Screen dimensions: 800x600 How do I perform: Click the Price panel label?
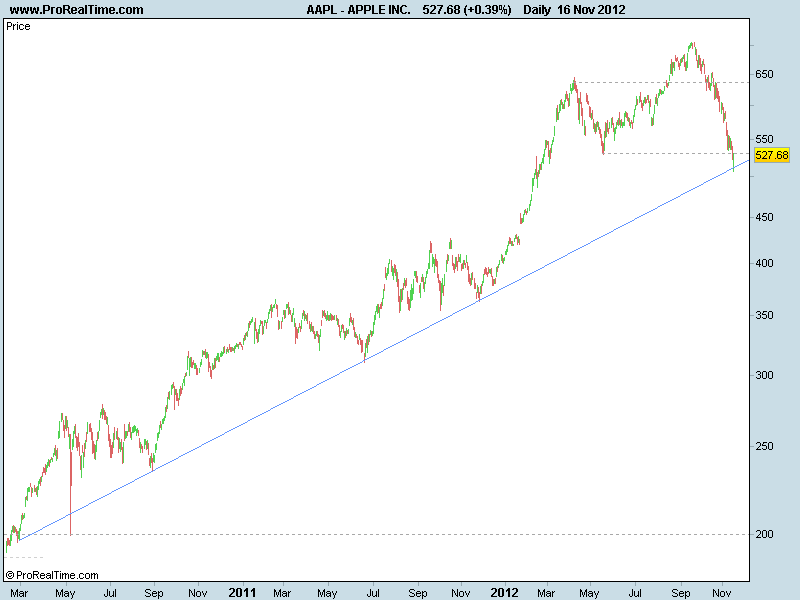coord(18,27)
